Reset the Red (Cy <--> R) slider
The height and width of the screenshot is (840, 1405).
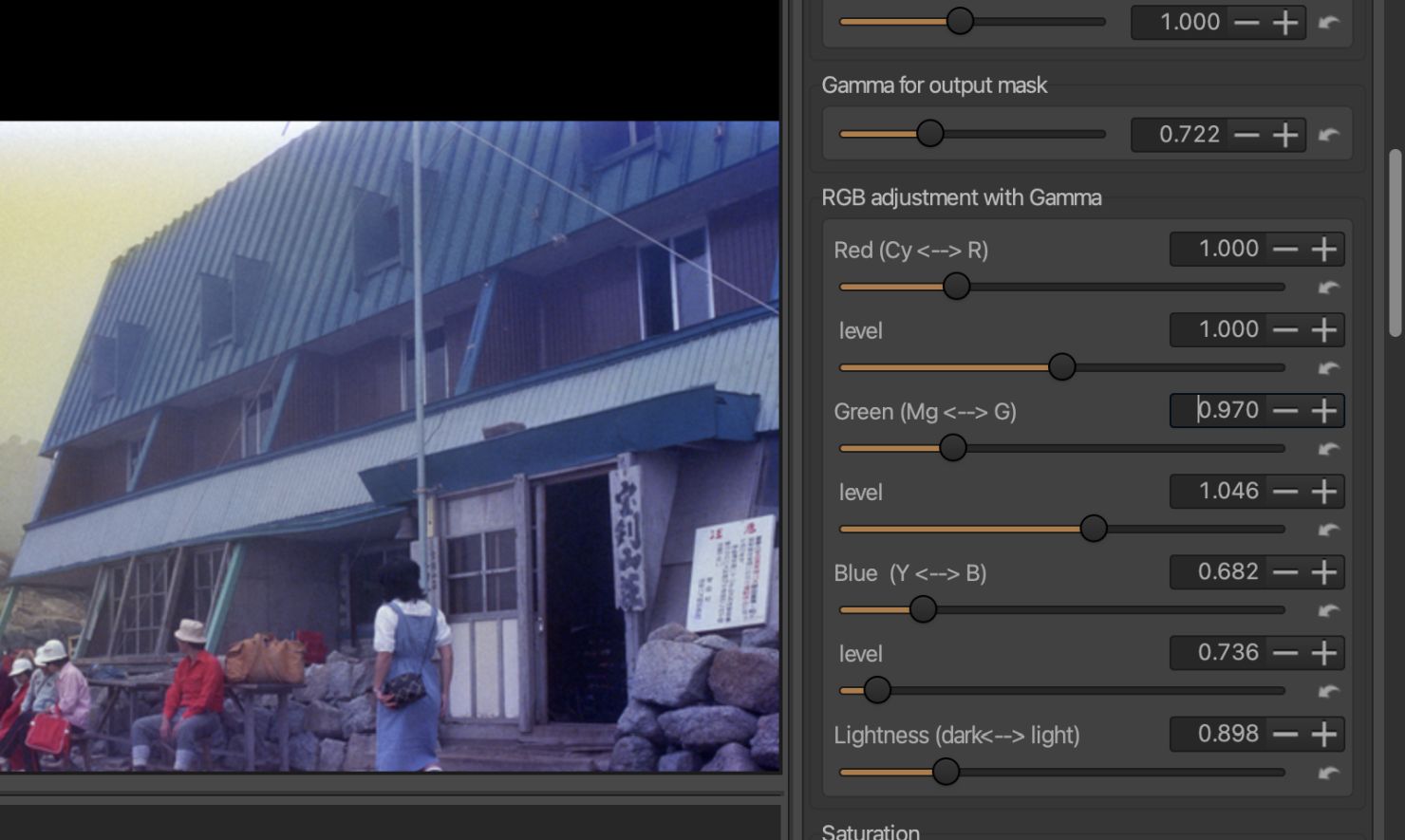click(1329, 287)
